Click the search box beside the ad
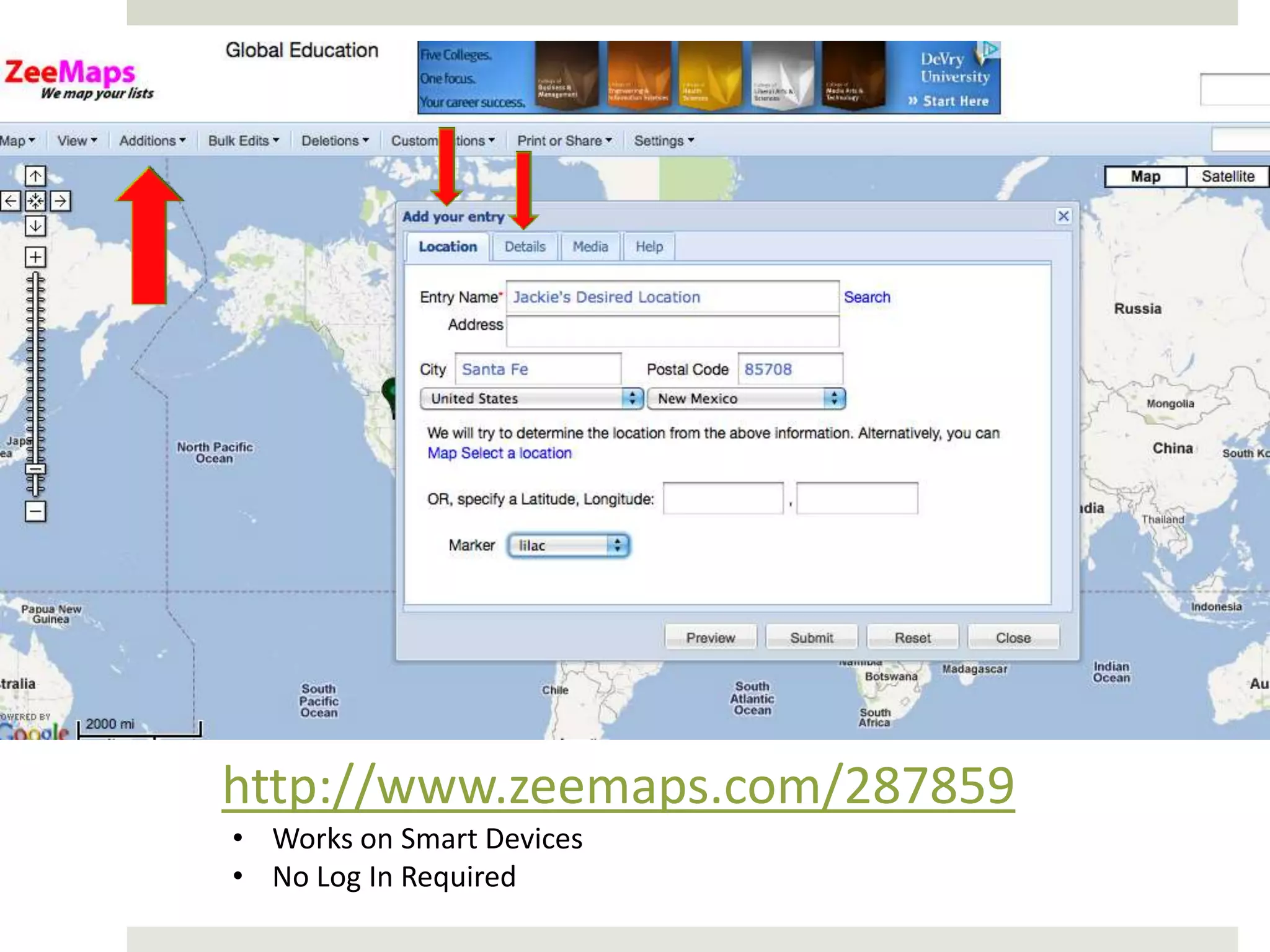1270x952 pixels. point(1235,90)
